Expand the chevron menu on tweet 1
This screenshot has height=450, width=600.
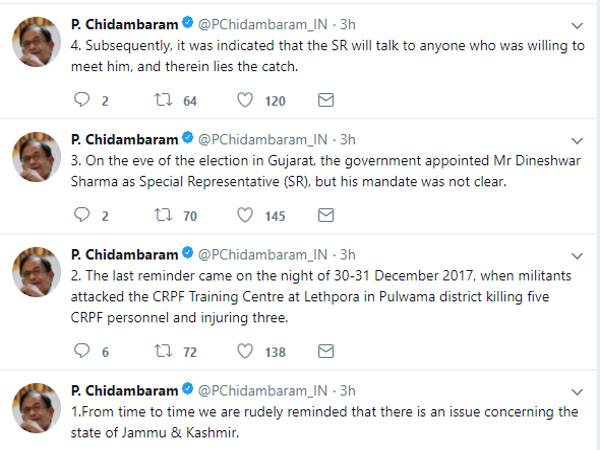576,390
